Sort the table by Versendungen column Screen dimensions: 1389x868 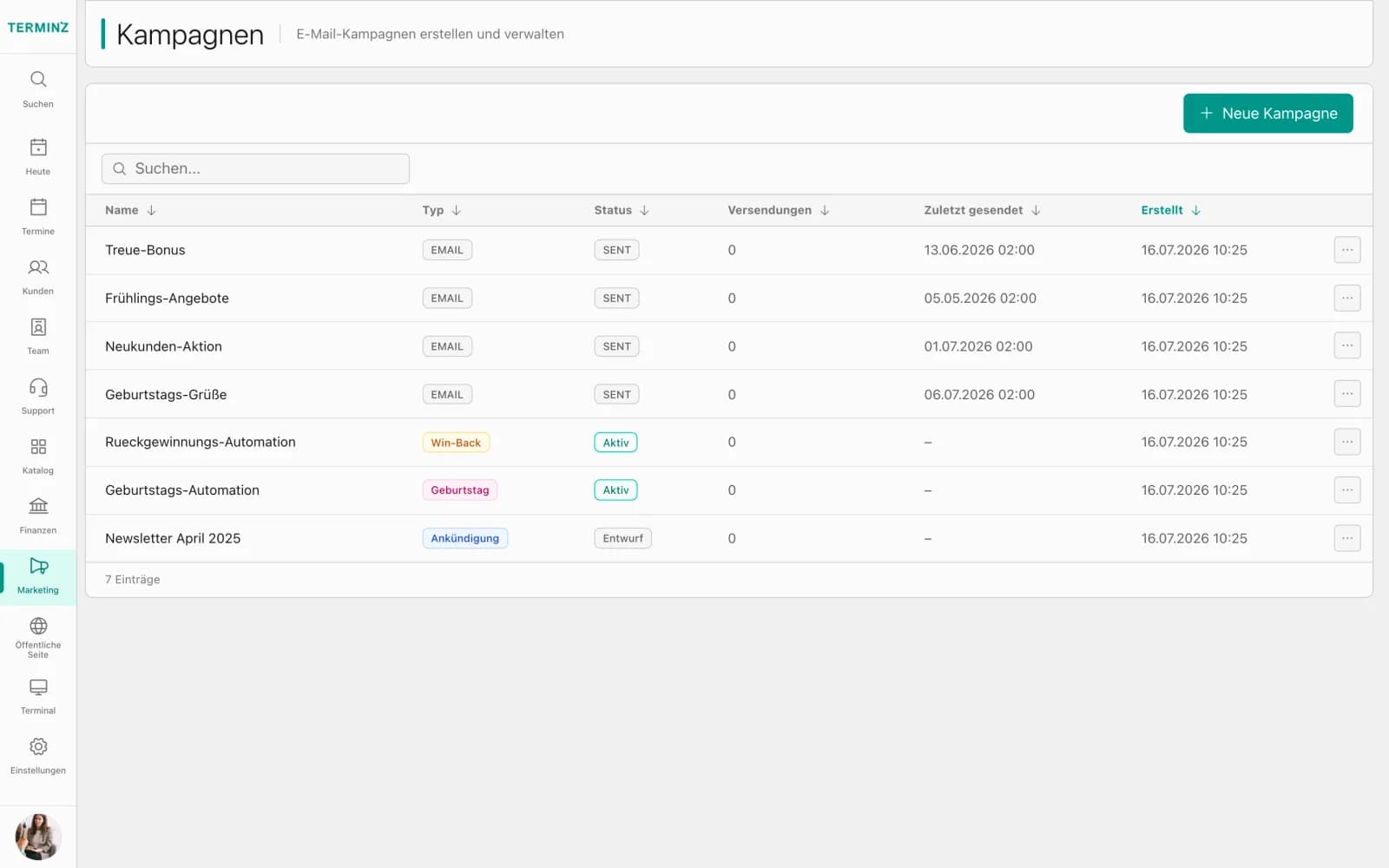[779, 210]
